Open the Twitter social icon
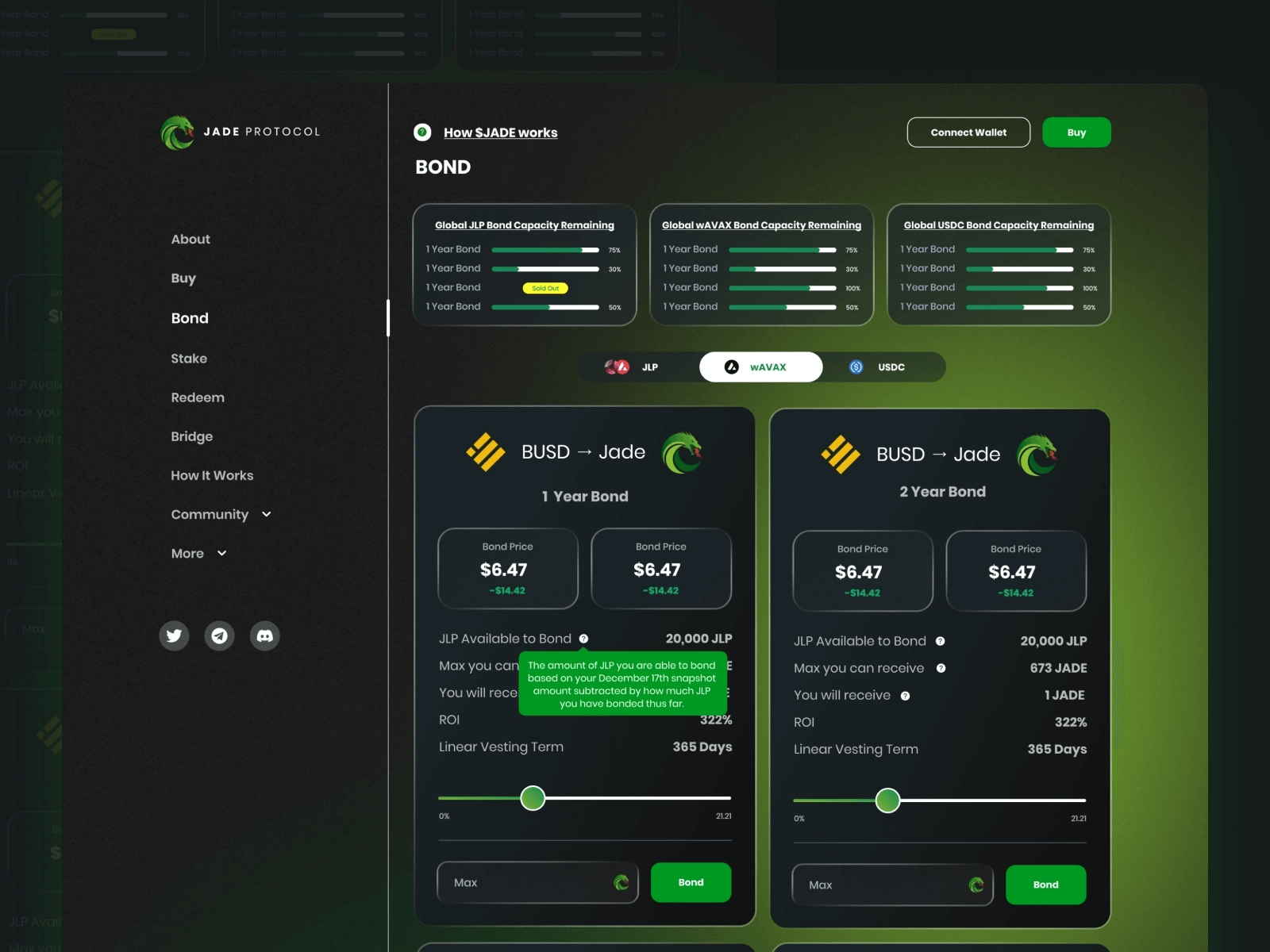 tap(174, 635)
